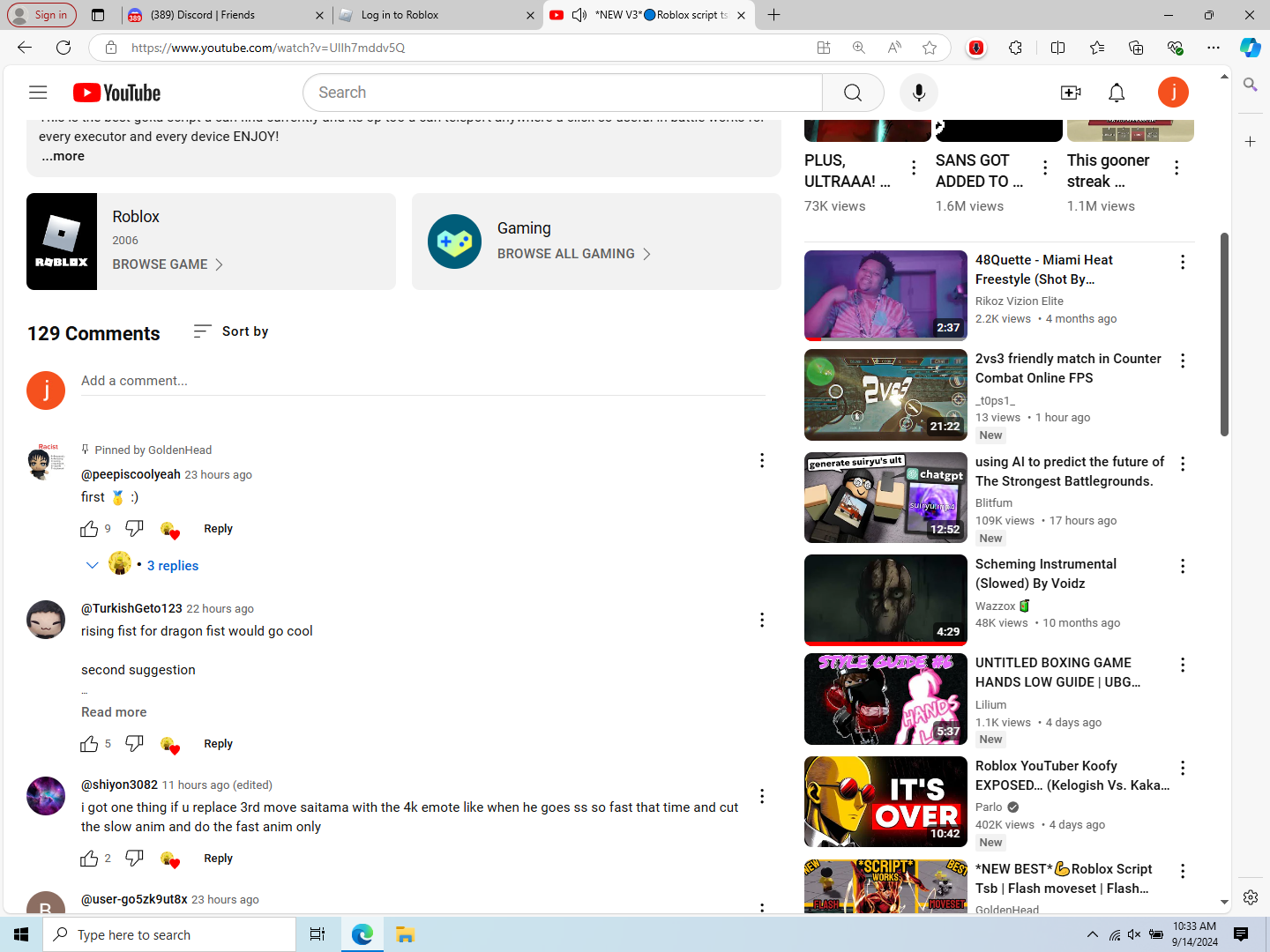Open the Roblox game card thumbnail

62,242
